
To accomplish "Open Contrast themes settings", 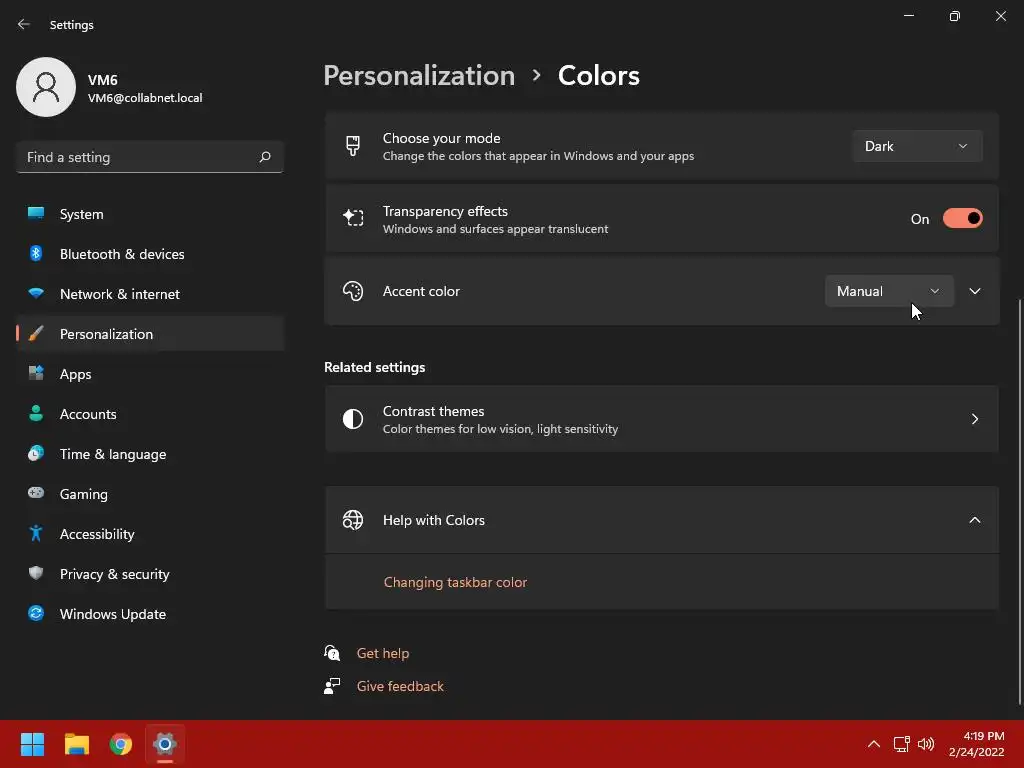I will point(661,419).
